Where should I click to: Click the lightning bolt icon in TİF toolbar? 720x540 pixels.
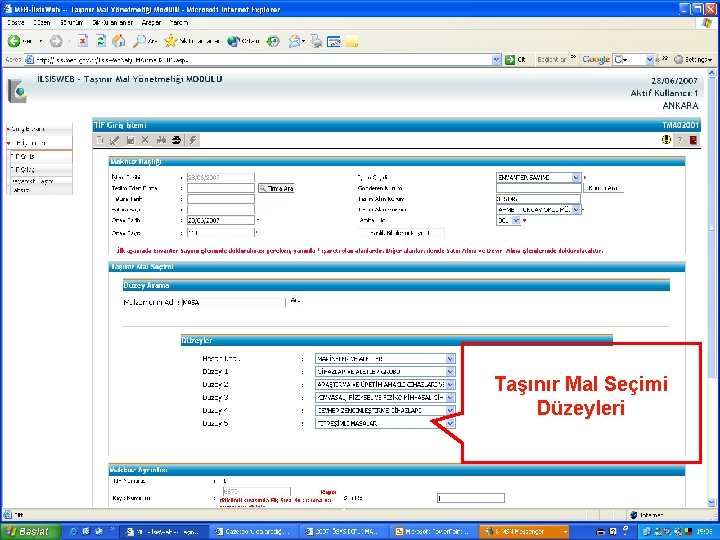(193, 140)
